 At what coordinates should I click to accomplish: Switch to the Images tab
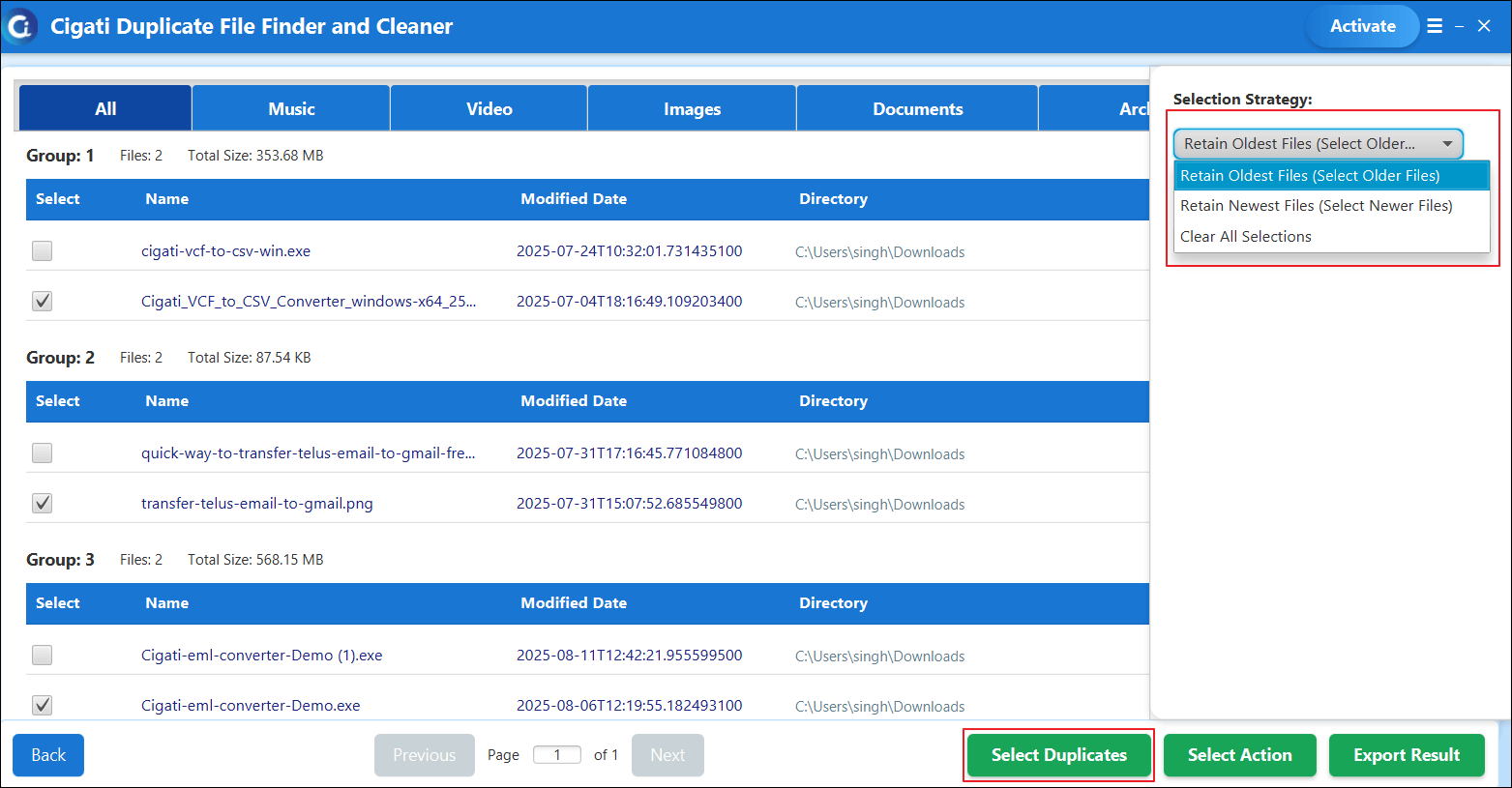pyautogui.click(x=692, y=108)
